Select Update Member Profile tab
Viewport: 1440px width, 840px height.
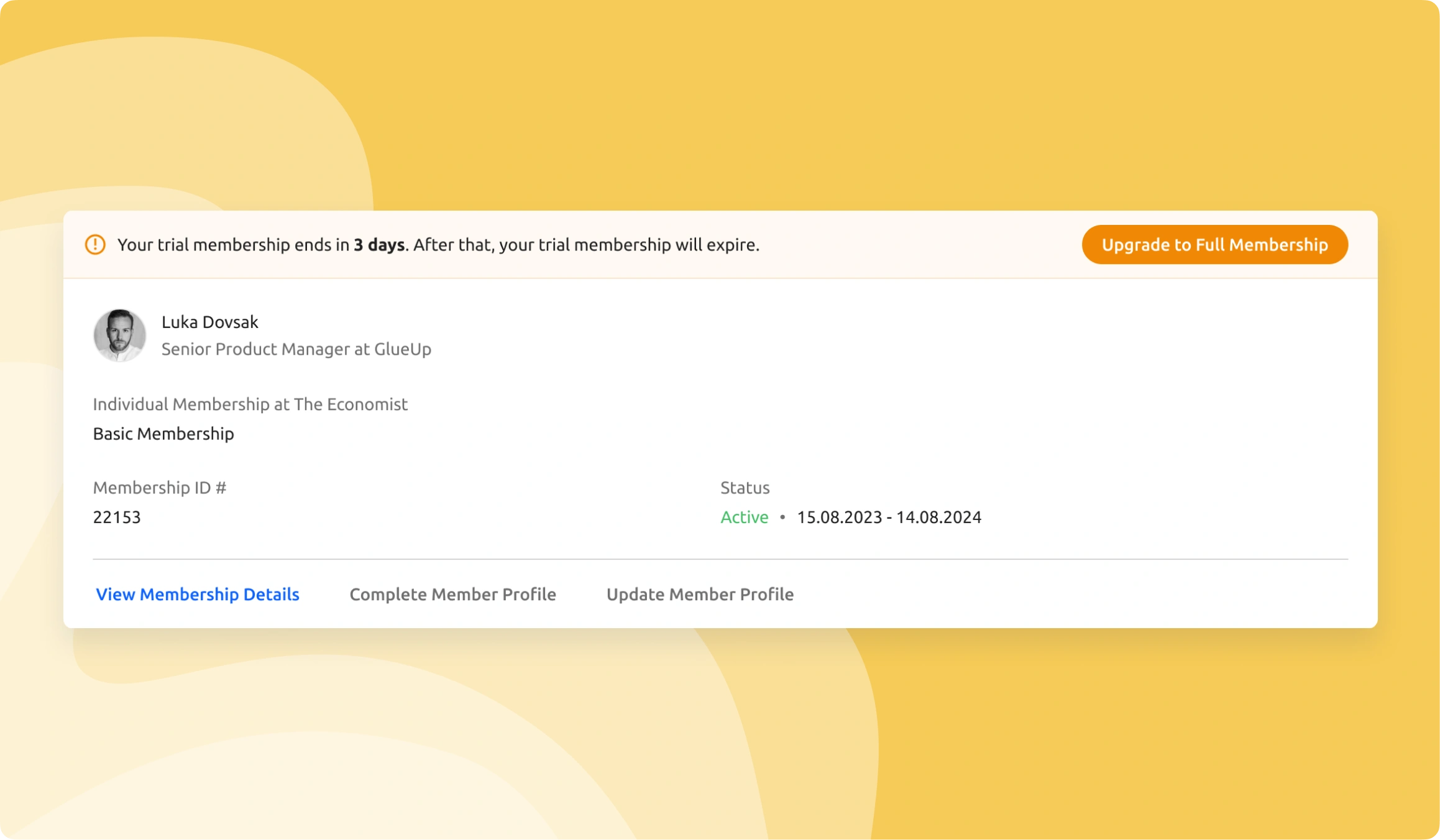tap(700, 594)
